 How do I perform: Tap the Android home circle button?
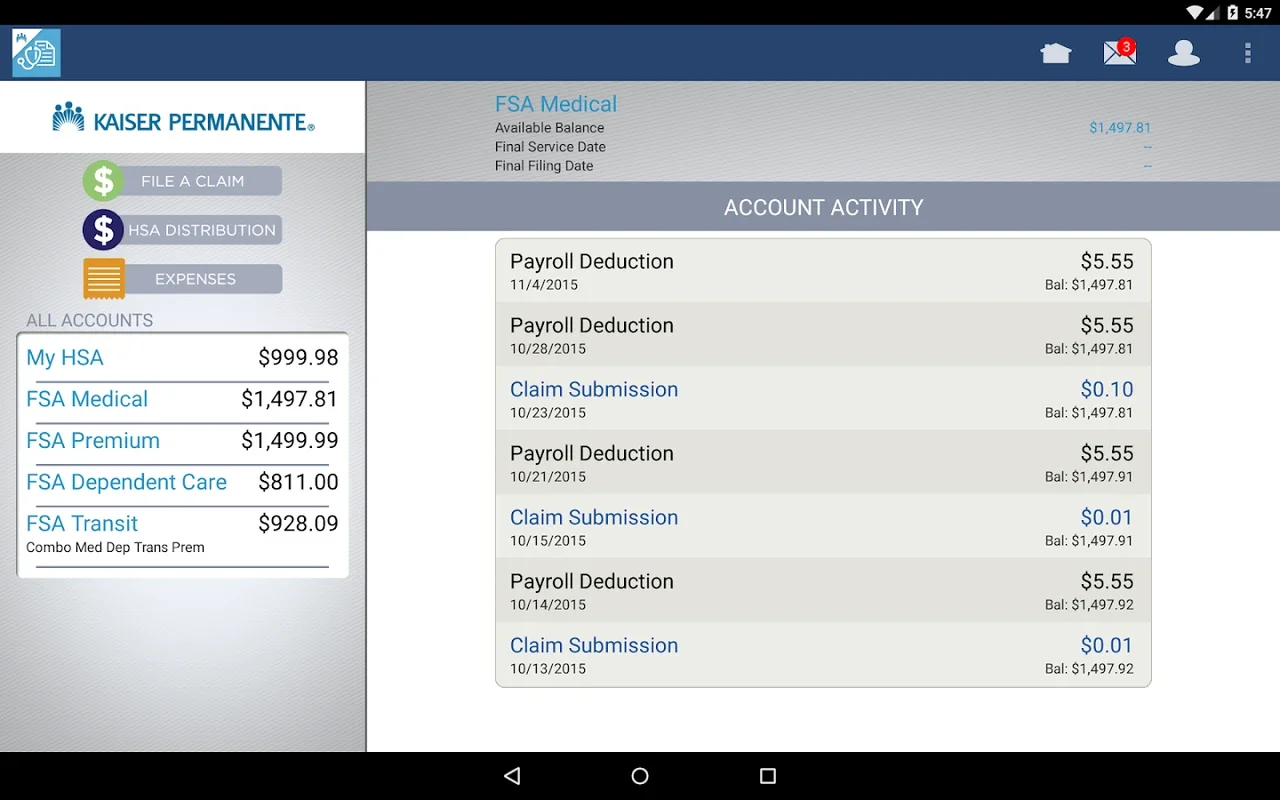(x=640, y=776)
